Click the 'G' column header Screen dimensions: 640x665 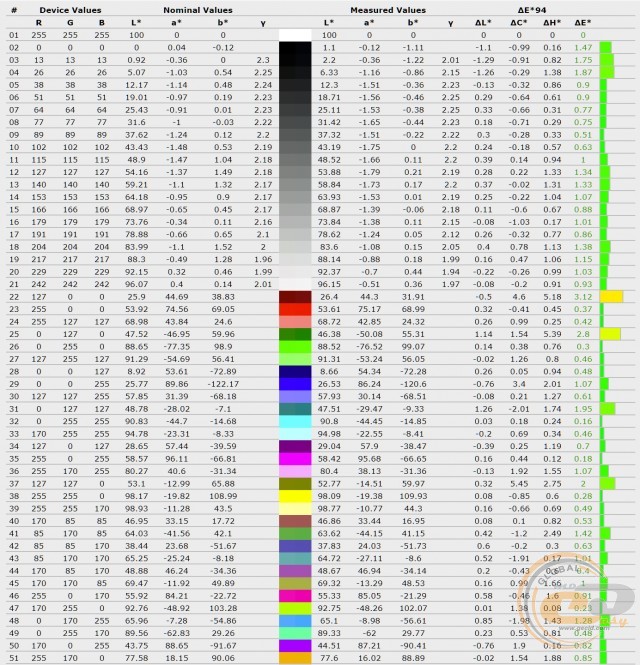point(70,22)
